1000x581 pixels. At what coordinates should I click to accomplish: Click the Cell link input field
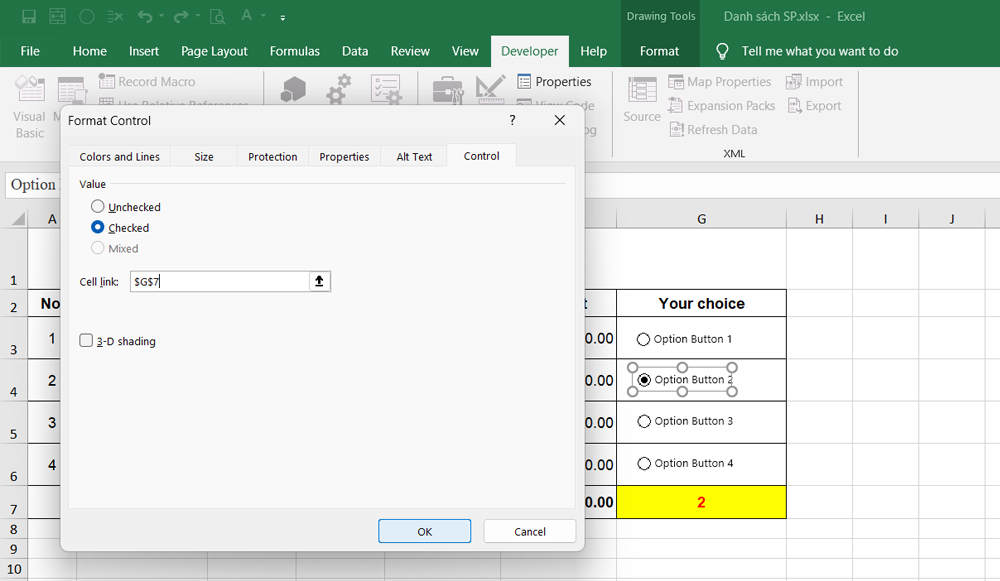[x=220, y=281]
